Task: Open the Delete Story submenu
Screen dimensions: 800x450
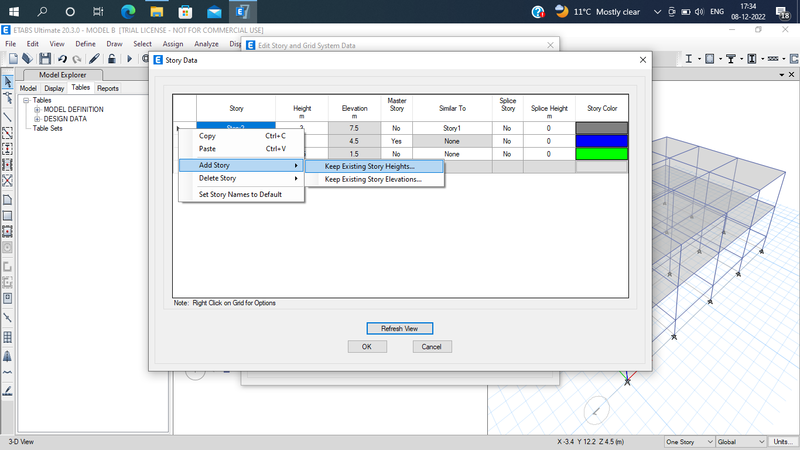Action: coord(241,179)
